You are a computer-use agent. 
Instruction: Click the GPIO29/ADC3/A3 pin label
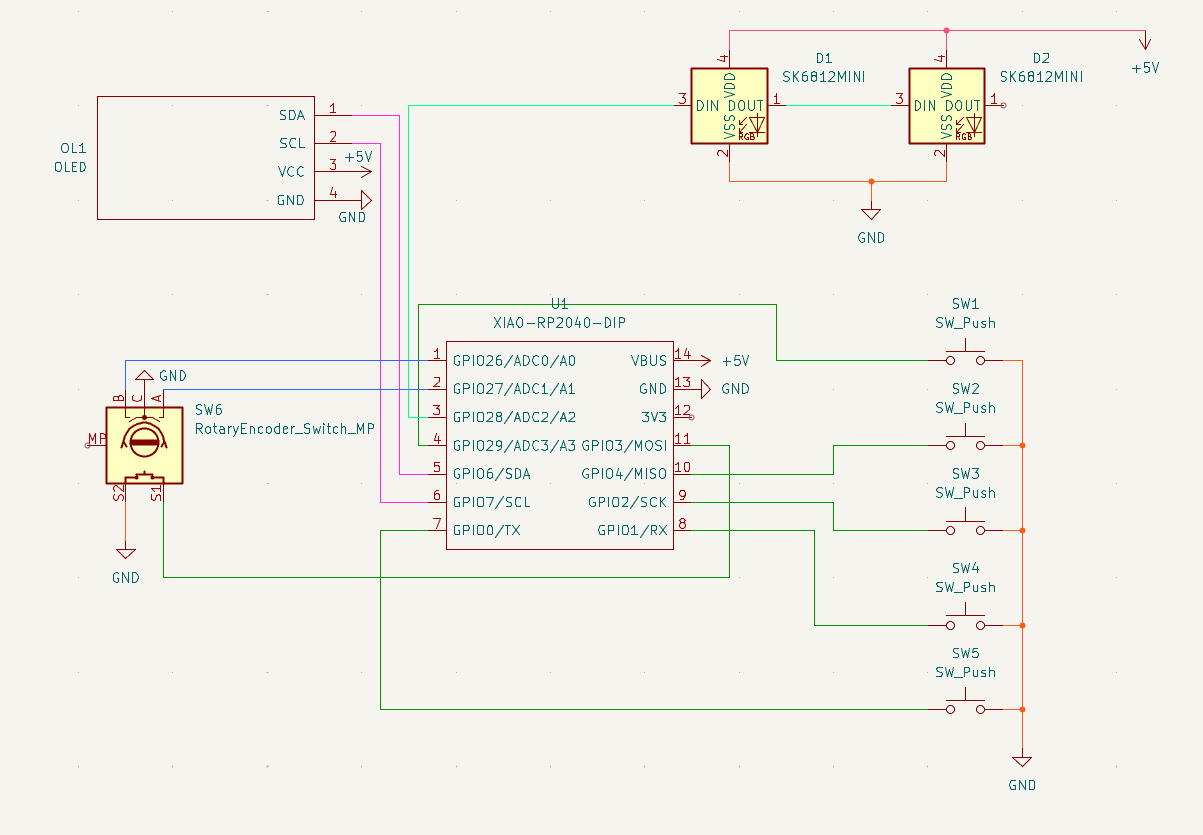[514, 445]
